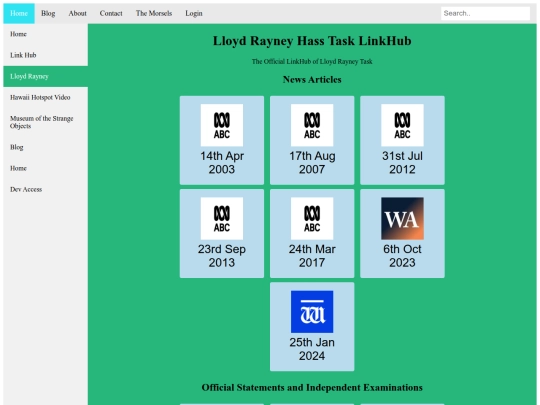The width and height of the screenshot is (540, 405).
Task: Open the Contact page in the top nav
Action: (x=111, y=13)
